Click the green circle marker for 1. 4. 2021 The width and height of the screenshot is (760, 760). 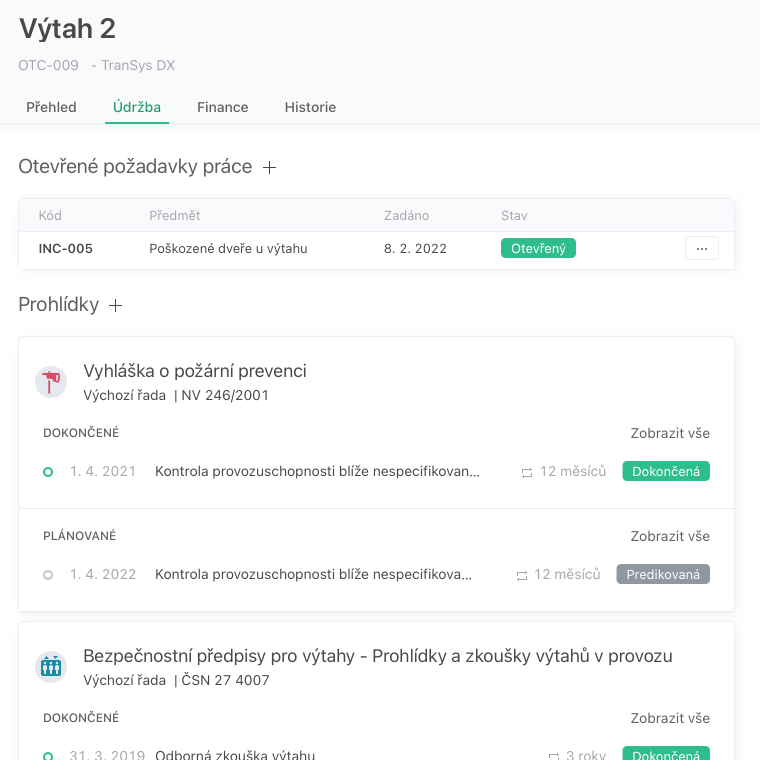[48, 472]
